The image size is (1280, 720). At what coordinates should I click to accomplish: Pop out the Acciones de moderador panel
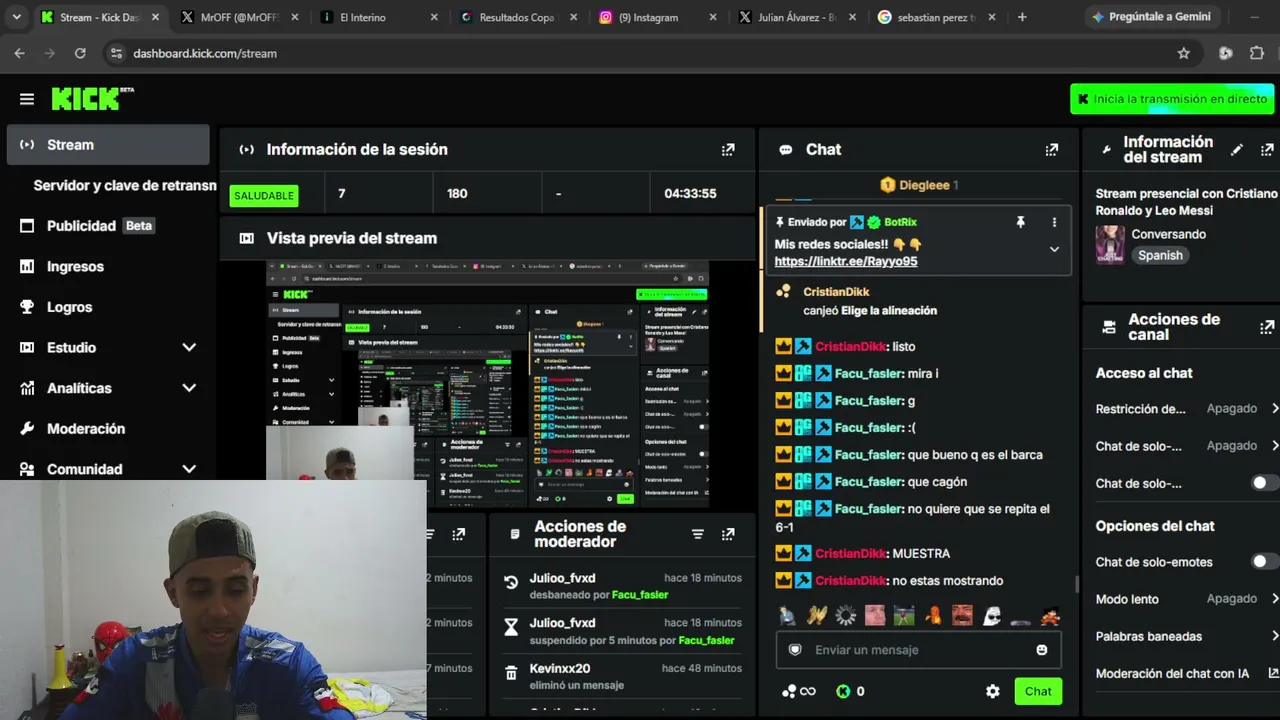(x=728, y=534)
